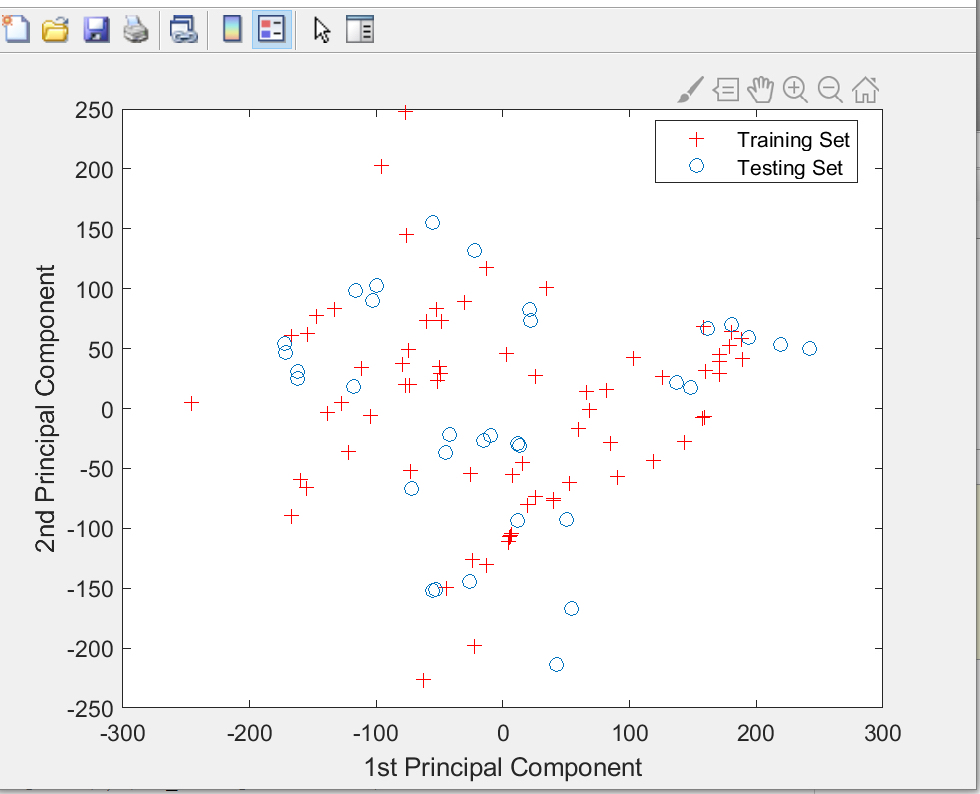Click the Training Set legend entry
Image resolution: width=980 pixels, height=794 pixels.
[x=793, y=139]
